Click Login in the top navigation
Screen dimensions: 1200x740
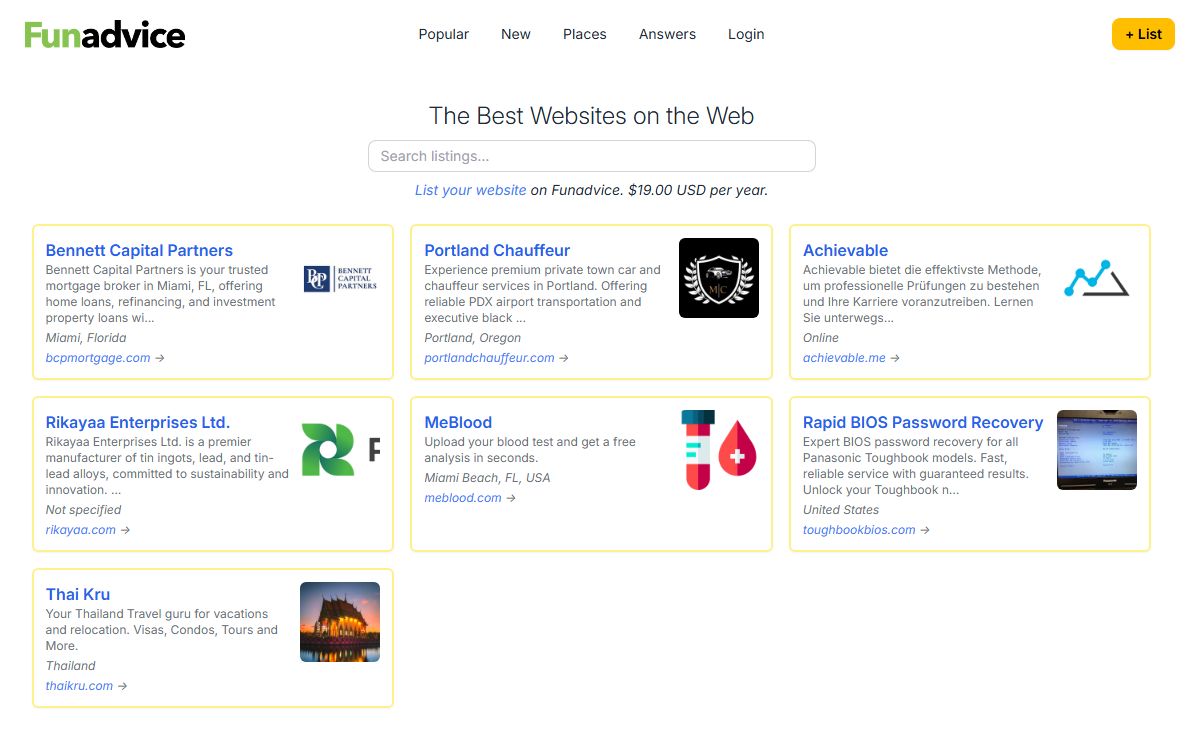pyautogui.click(x=746, y=34)
